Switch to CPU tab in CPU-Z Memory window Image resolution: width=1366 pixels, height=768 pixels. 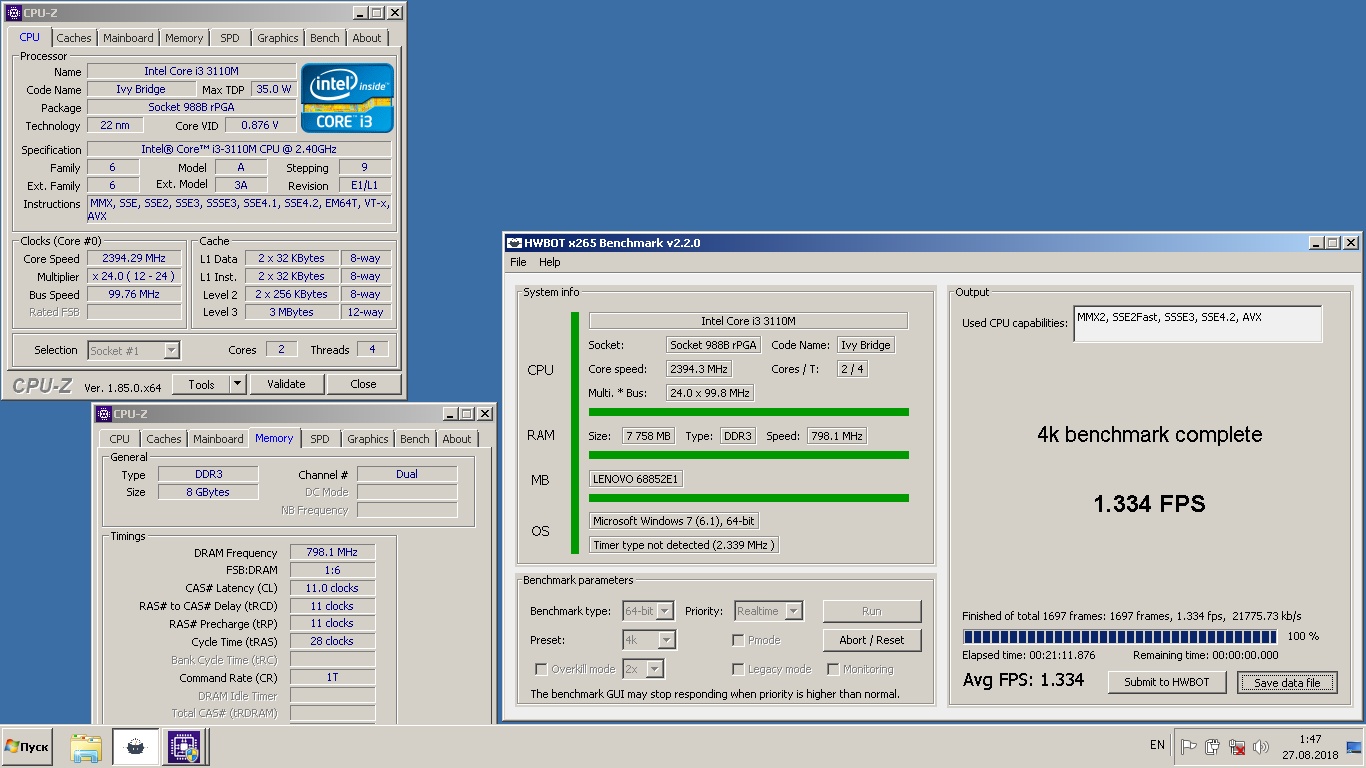[120, 439]
